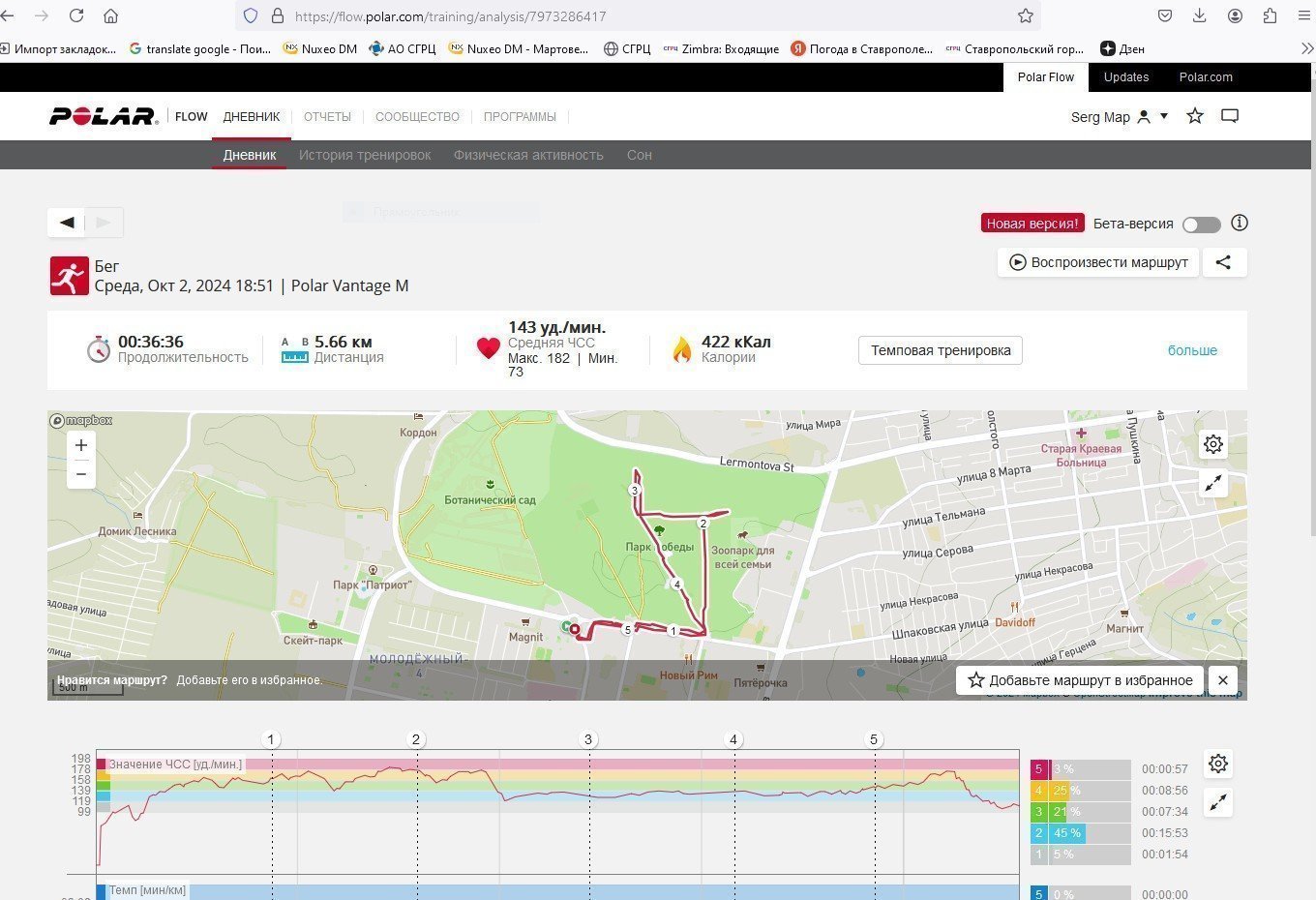Select the Дневник sub-tab
The image size is (1316, 900).
tap(250, 155)
